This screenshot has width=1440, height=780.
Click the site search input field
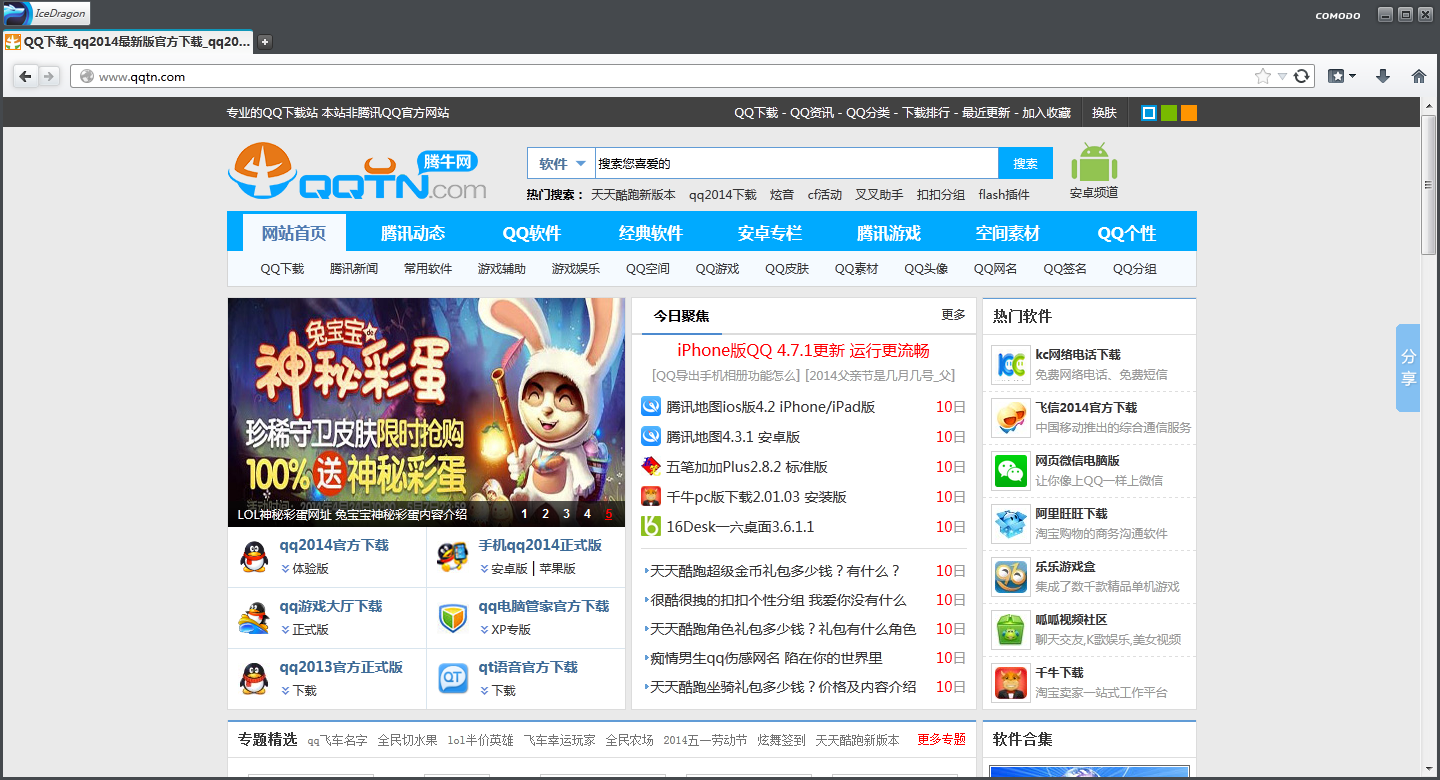click(797, 163)
